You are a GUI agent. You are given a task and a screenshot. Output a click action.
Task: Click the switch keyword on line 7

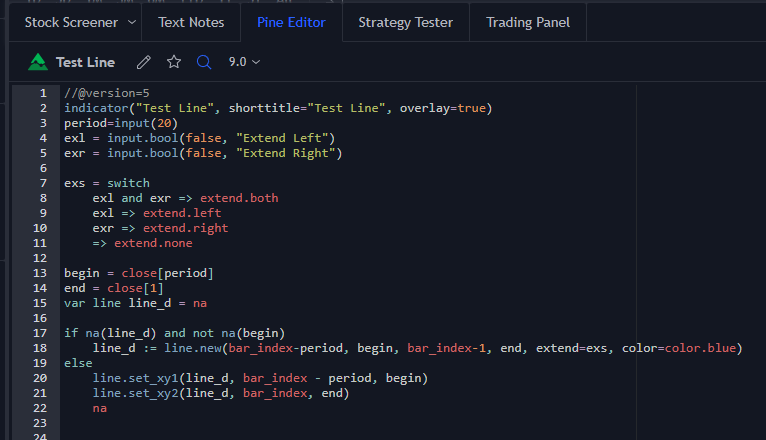tap(128, 183)
